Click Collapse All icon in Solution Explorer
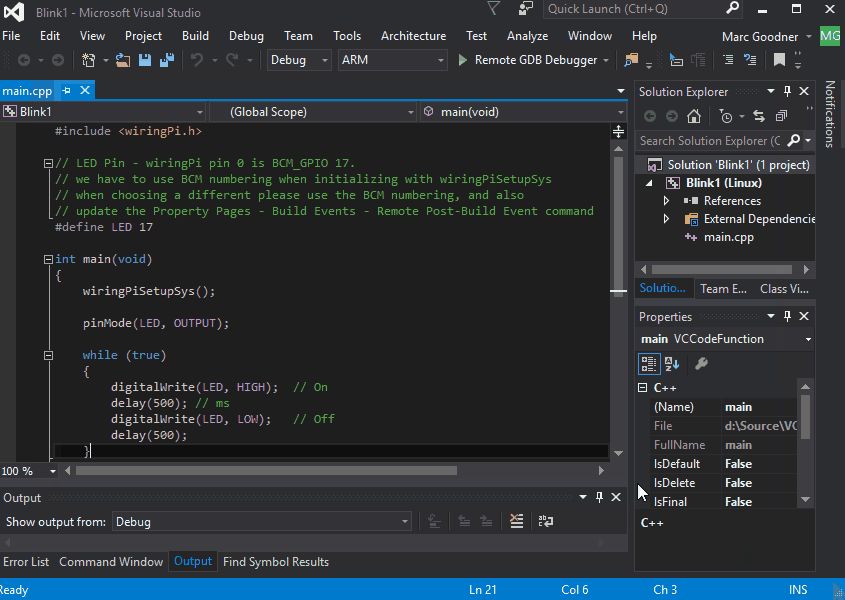This screenshot has height=600, width=845. (x=781, y=116)
